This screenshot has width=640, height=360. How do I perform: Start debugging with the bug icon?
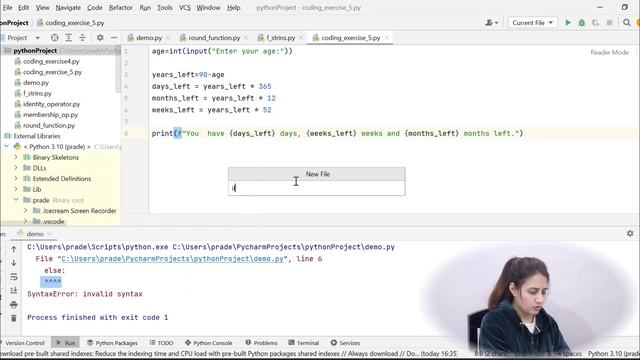582,23
